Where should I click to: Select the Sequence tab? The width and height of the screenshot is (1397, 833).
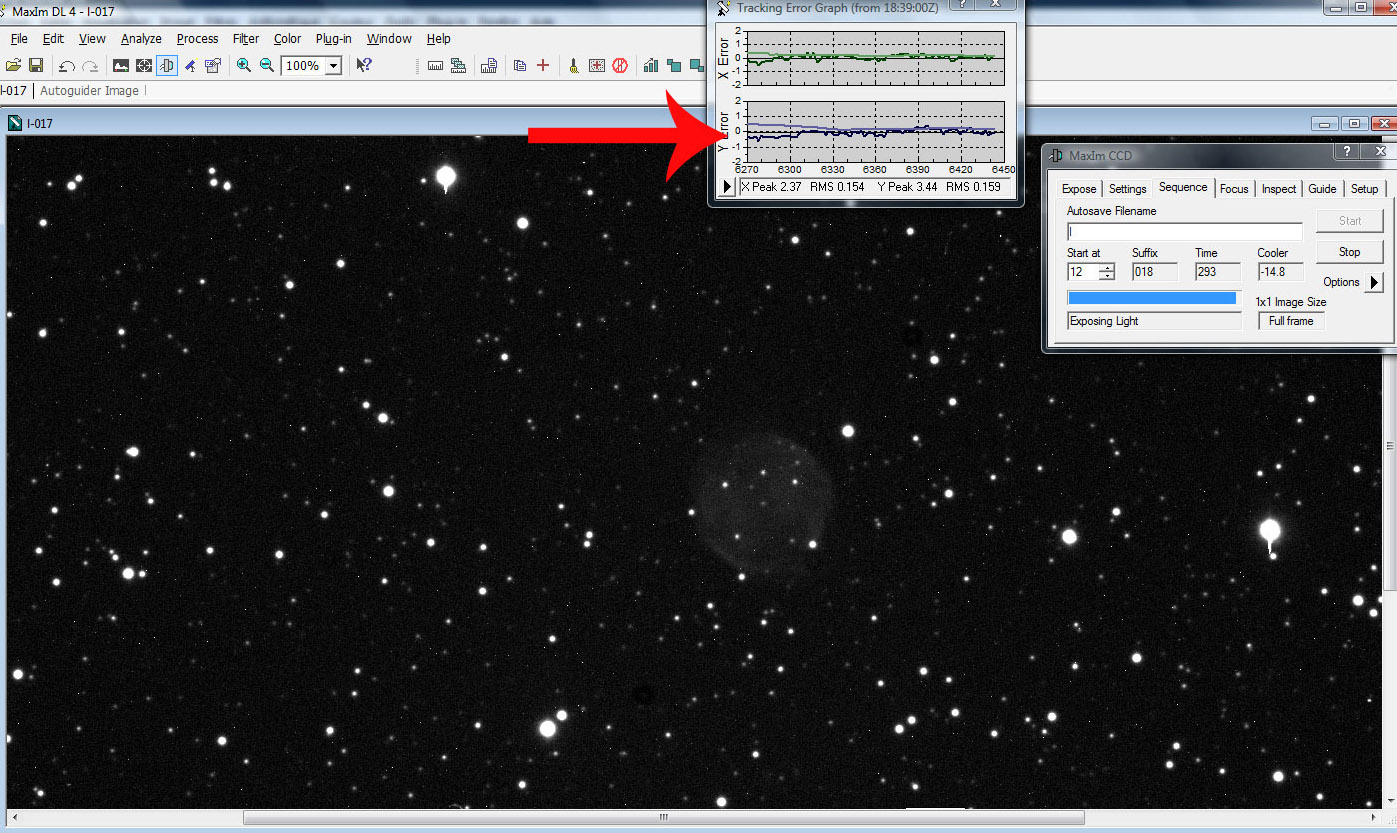(x=1183, y=187)
